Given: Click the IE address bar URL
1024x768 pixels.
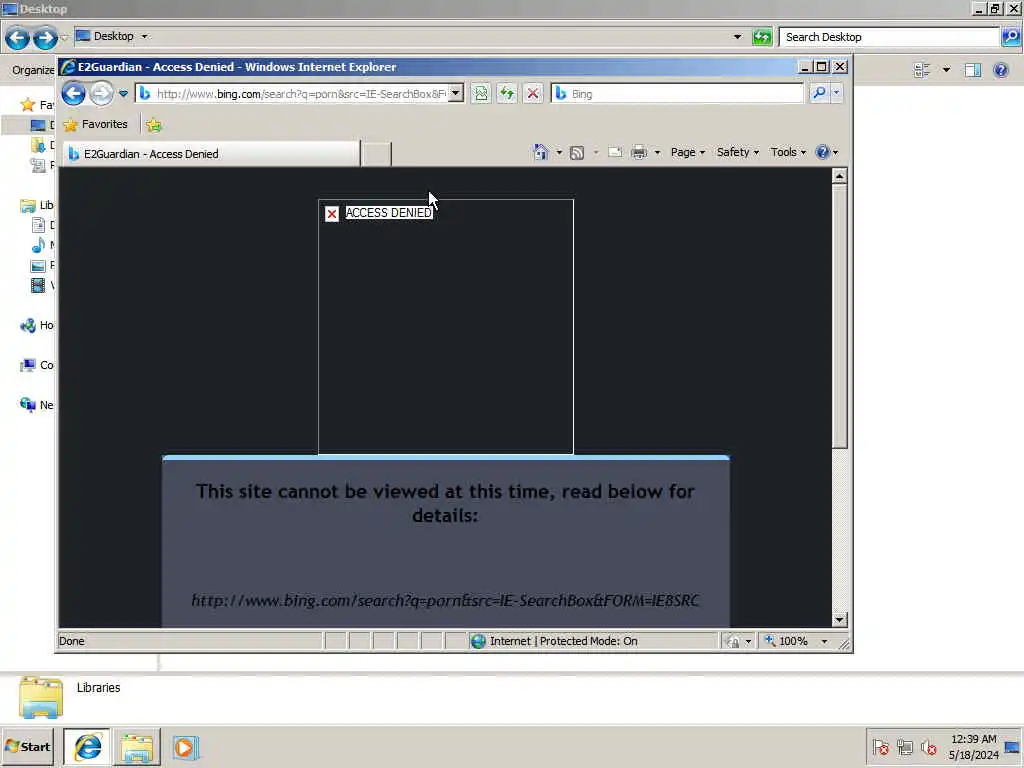Looking at the screenshot, I should [x=301, y=93].
